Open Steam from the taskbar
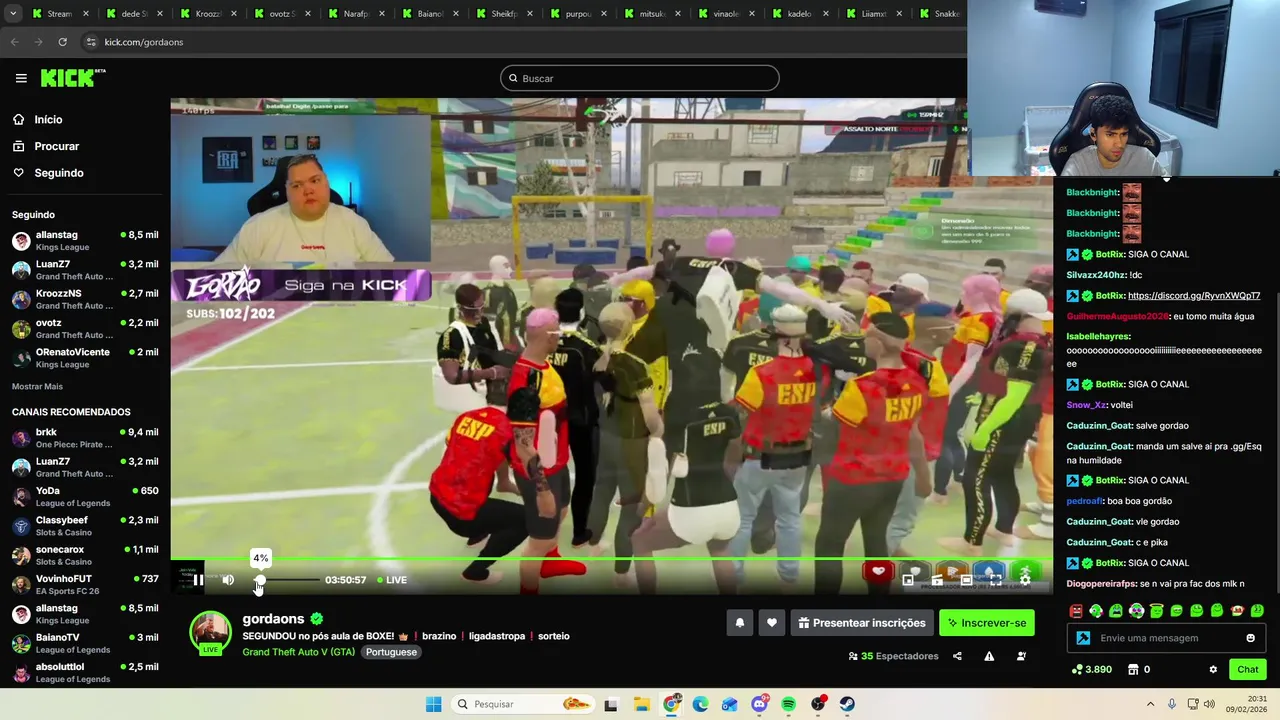Screen dimensions: 1280x720 pos(847,704)
